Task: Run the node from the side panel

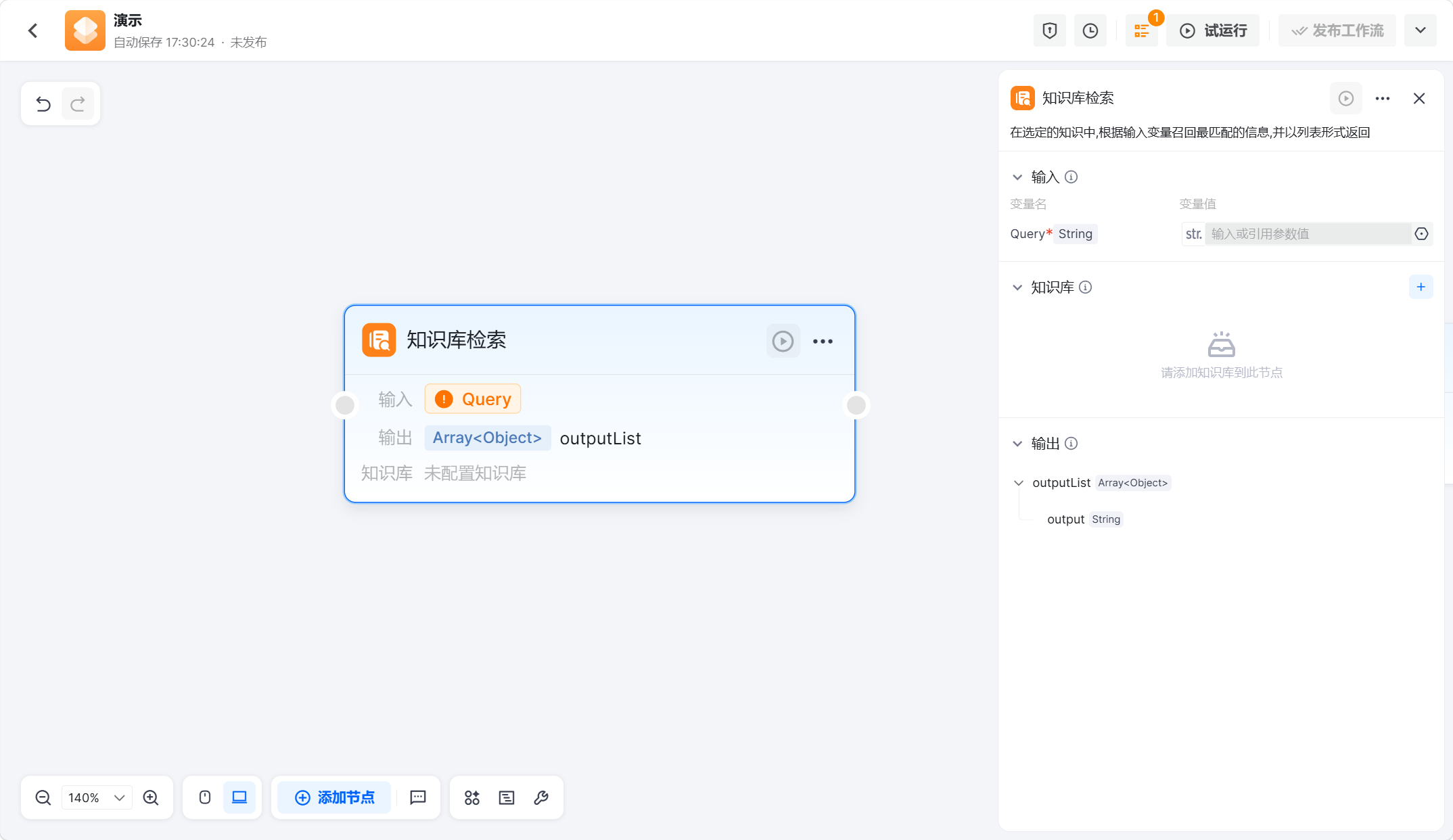Action: tap(1346, 99)
